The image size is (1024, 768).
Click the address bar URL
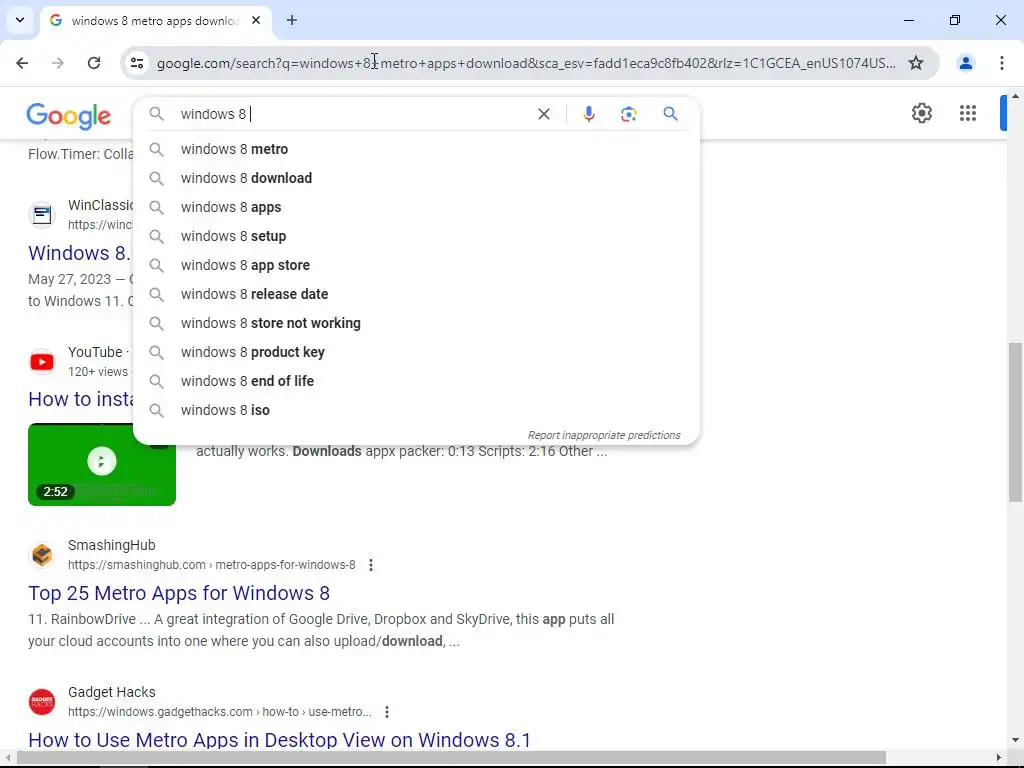pos(526,63)
